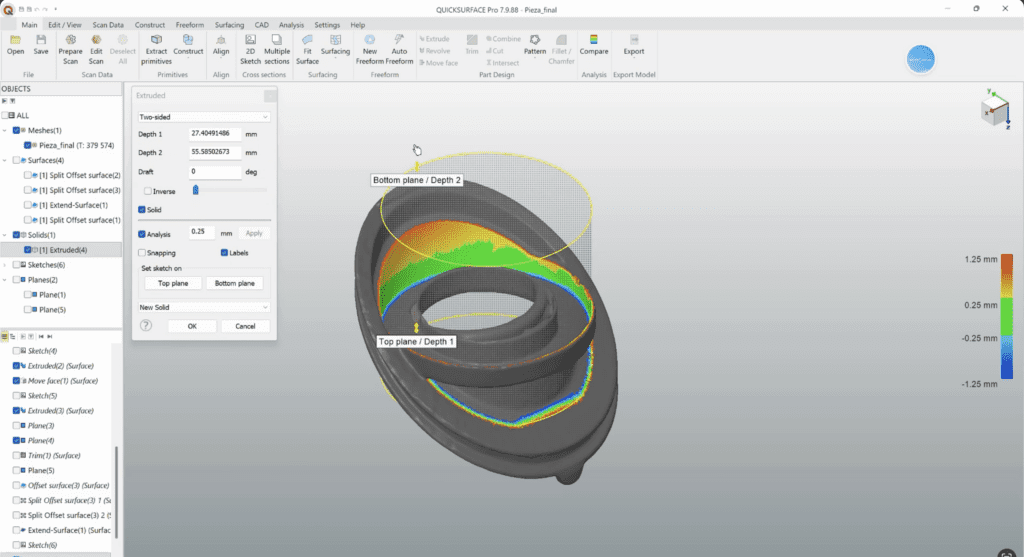The height and width of the screenshot is (557, 1024).
Task: Open the Two-sided extrusion type dropdown
Action: [x=204, y=117]
